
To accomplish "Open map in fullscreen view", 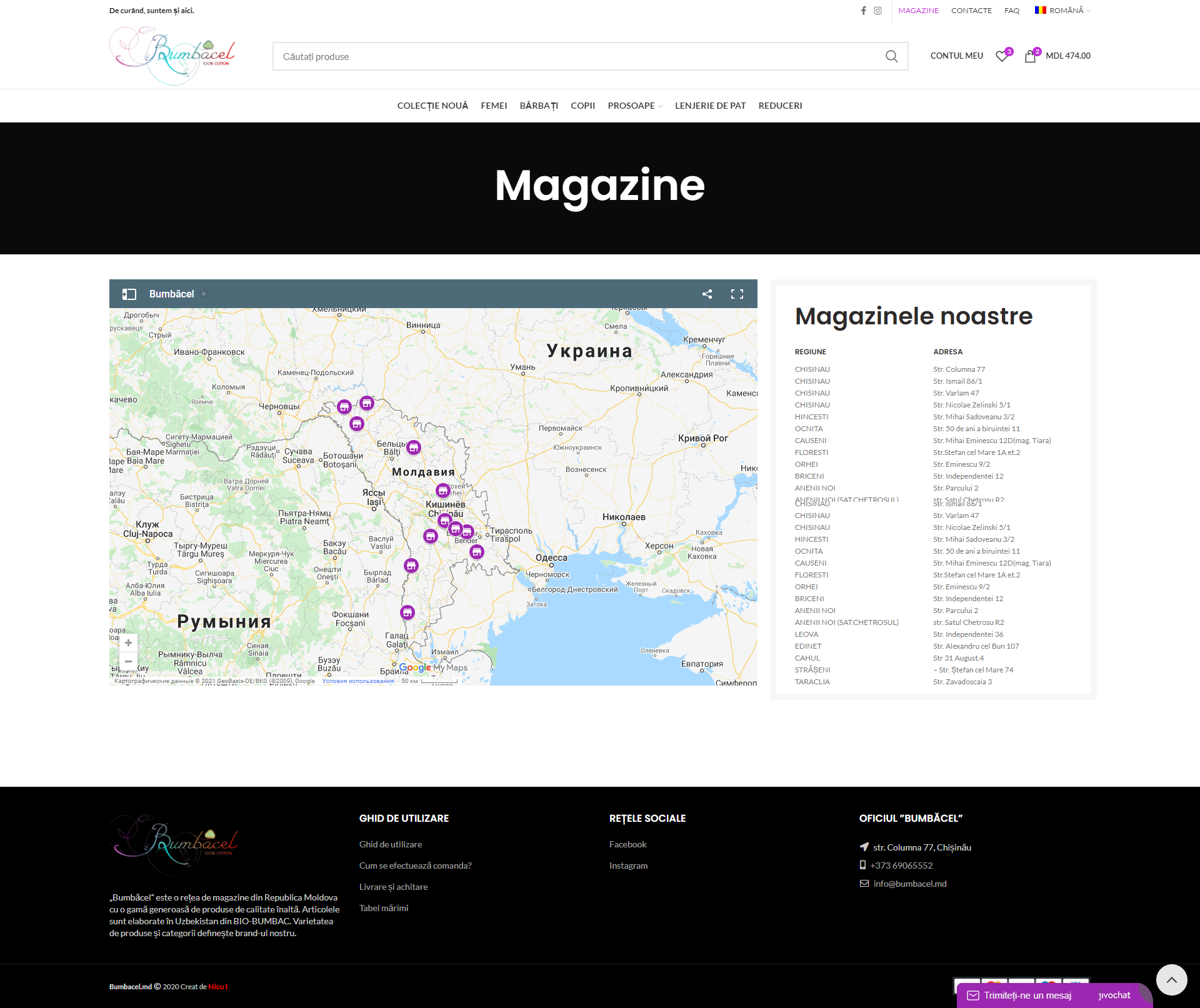I will [737, 294].
